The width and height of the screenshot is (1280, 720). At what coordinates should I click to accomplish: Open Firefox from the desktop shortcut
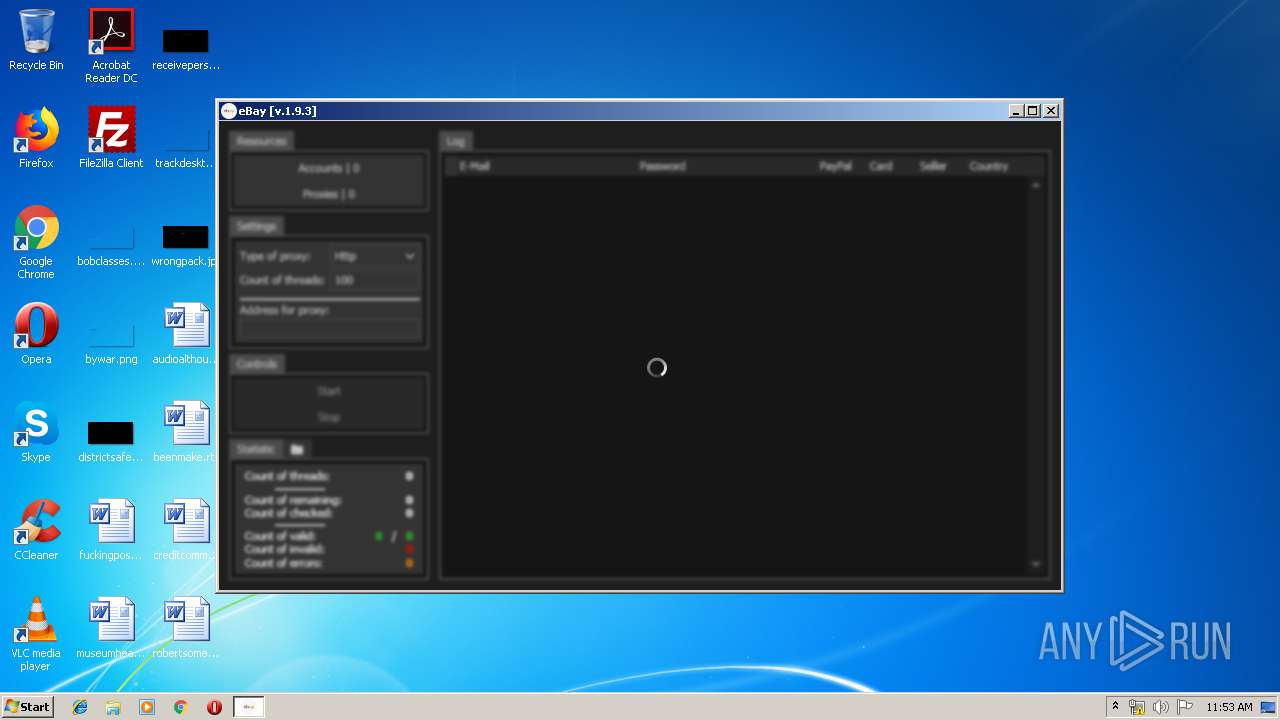(x=36, y=138)
